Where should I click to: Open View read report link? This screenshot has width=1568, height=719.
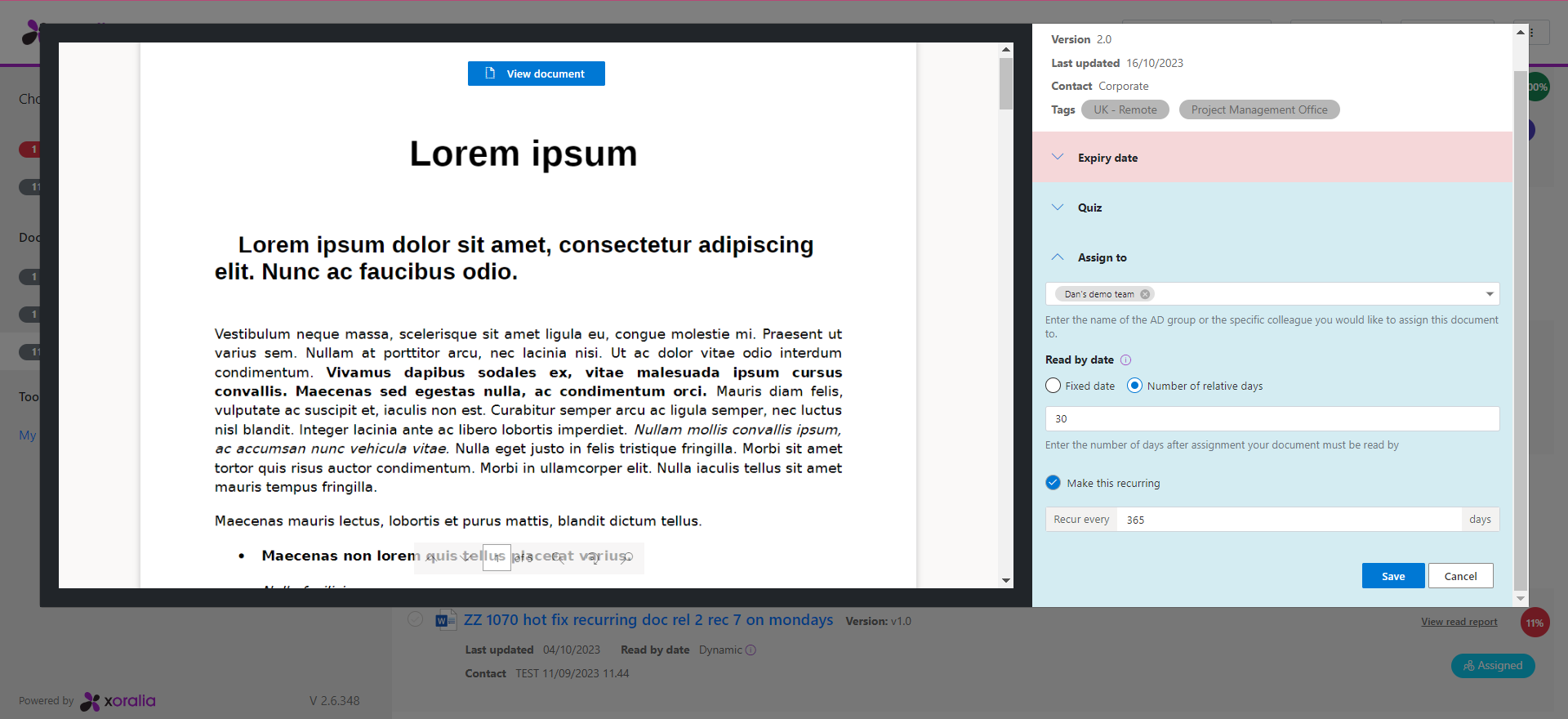click(1459, 622)
